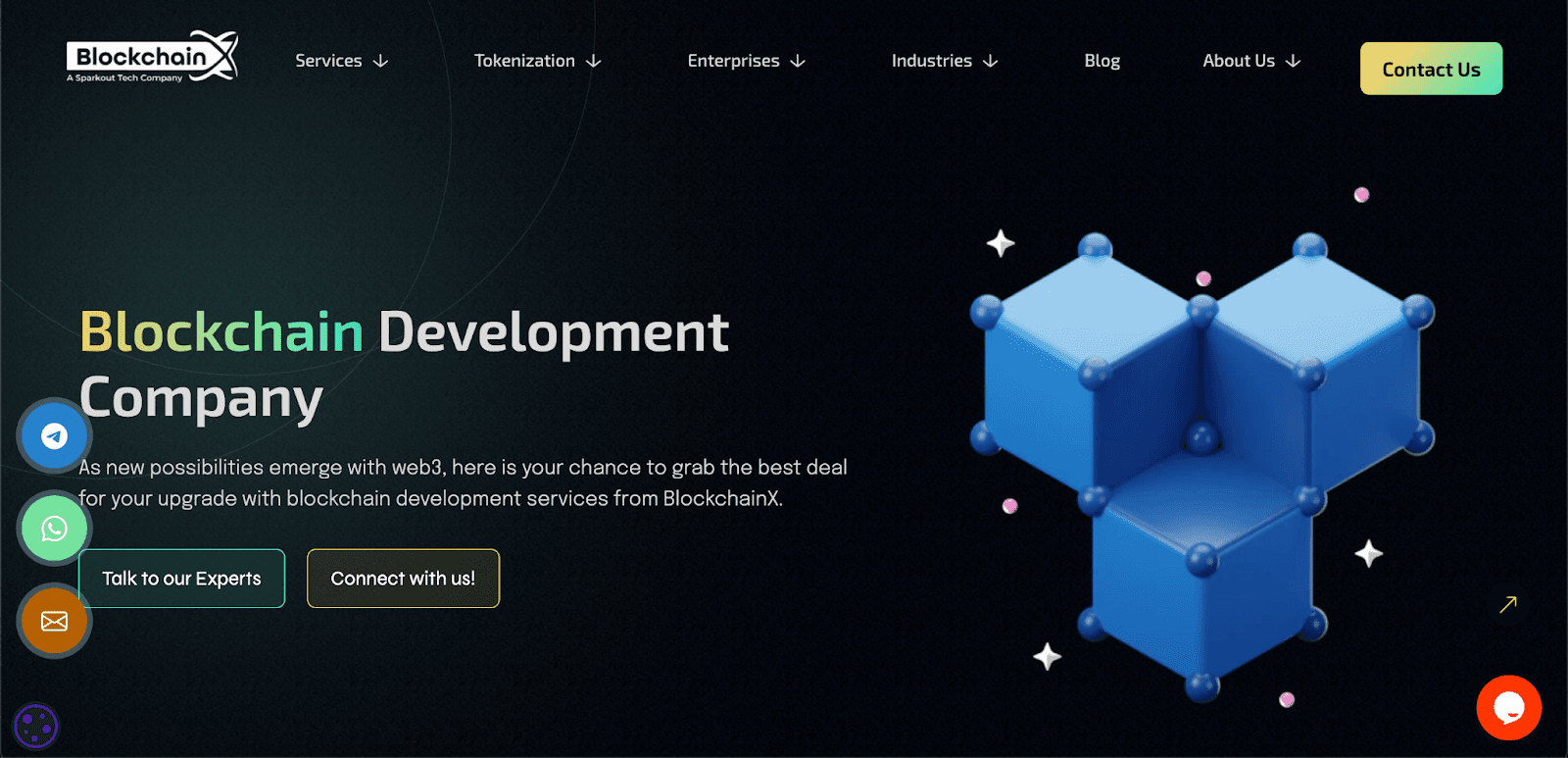Expand the Enterprises dropdown arrow
This screenshot has width=1568, height=758.
pos(798,61)
